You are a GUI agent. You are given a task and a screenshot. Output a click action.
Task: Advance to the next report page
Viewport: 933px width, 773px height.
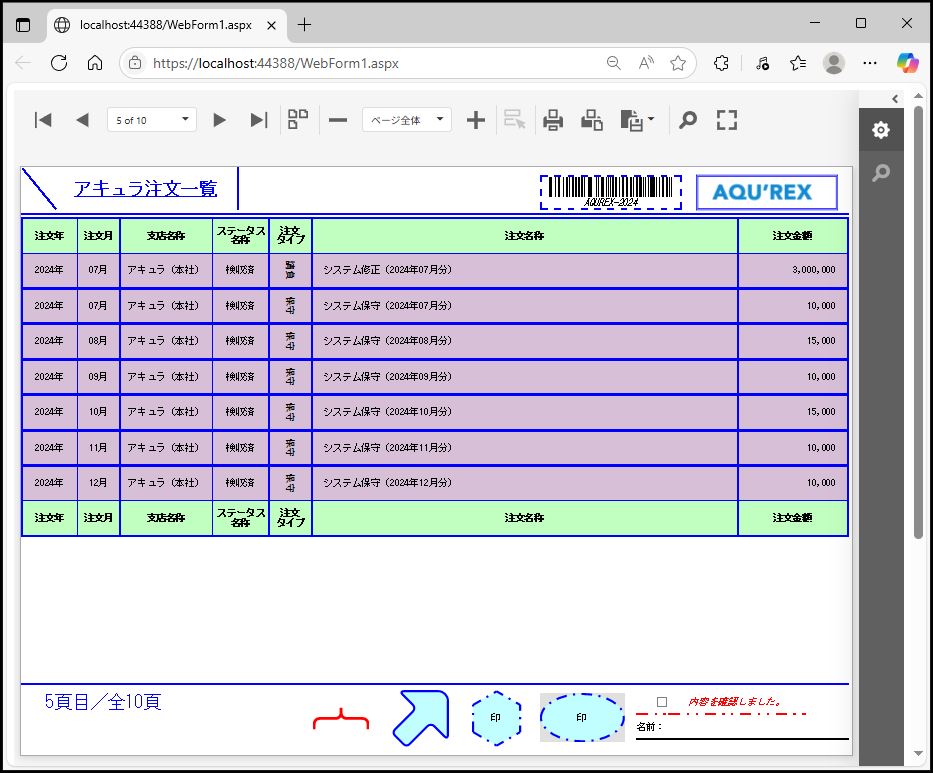(x=219, y=120)
